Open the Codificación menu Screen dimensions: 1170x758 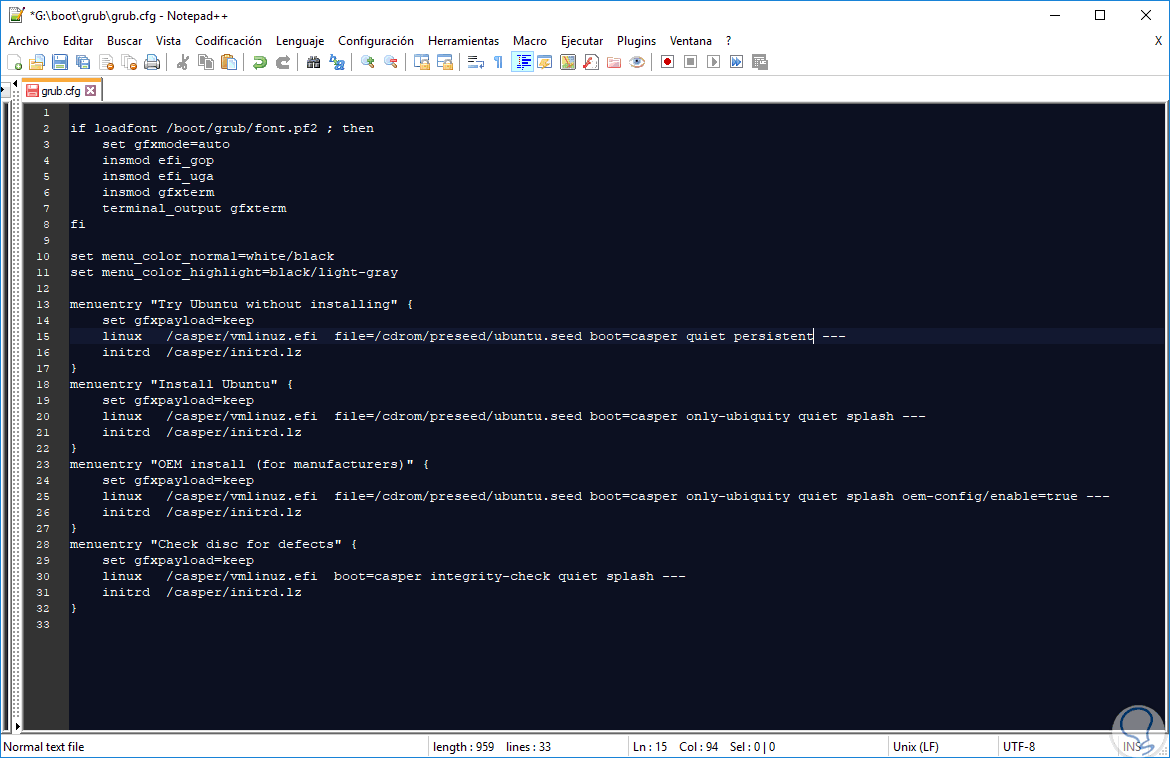[228, 41]
